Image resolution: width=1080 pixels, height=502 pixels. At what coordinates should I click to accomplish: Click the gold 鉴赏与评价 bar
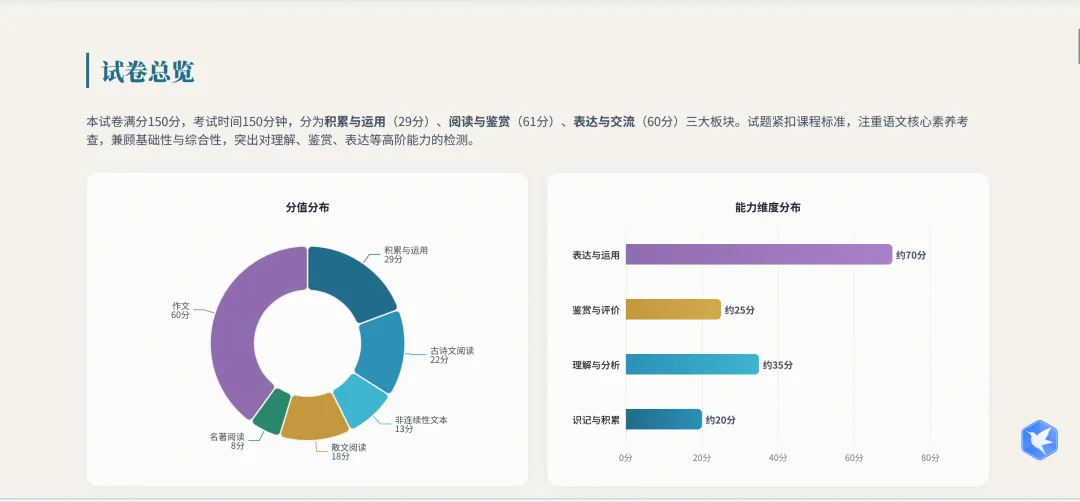click(673, 310)
